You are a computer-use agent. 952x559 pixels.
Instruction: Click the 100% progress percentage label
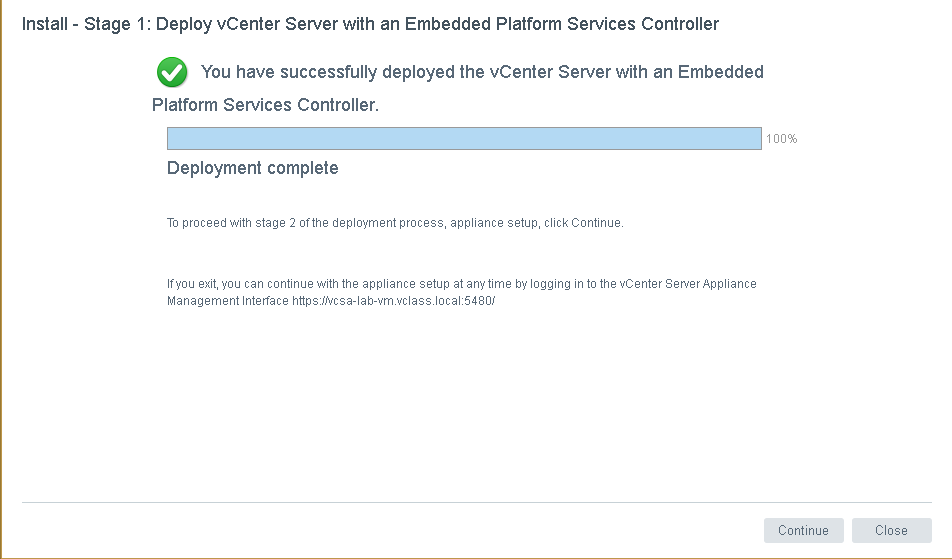tap(781, 139)
